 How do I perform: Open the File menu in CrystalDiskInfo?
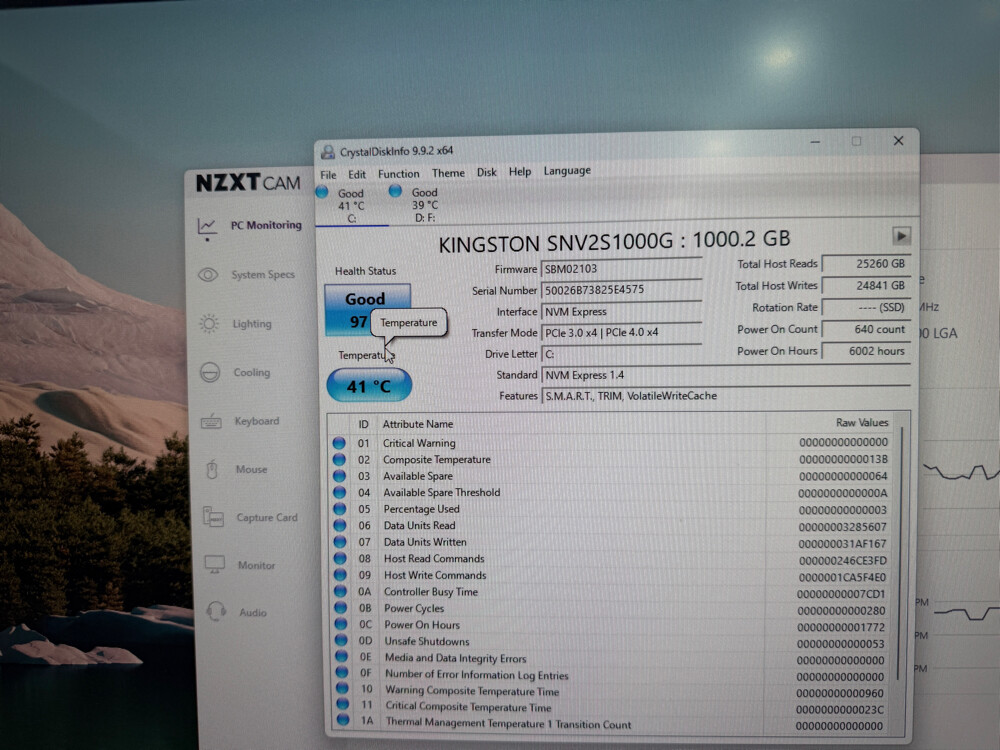pos(328,175)
